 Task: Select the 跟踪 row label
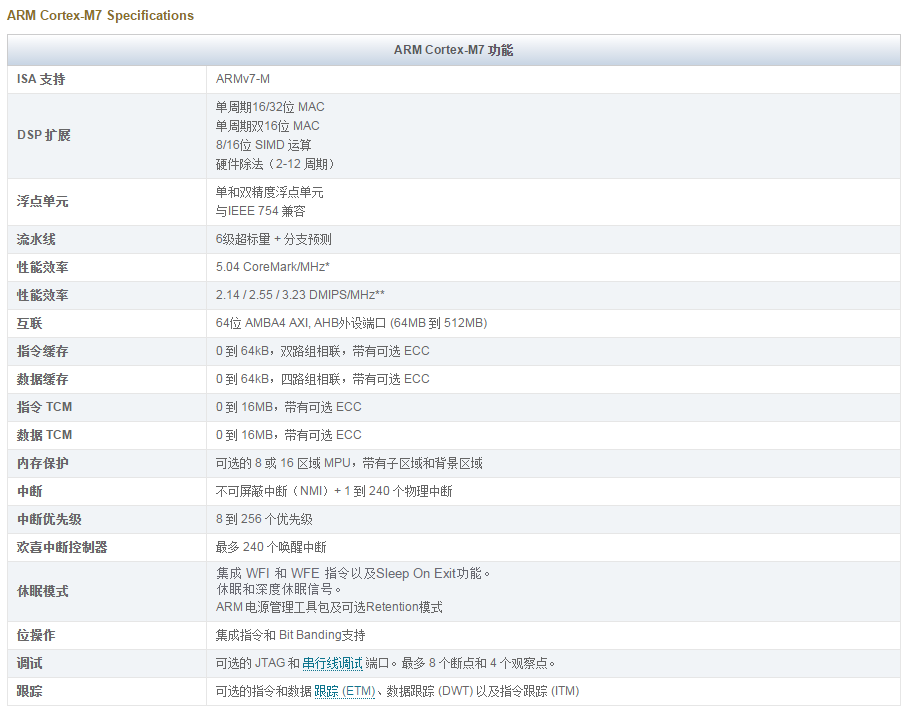click(x=29, y=692)
